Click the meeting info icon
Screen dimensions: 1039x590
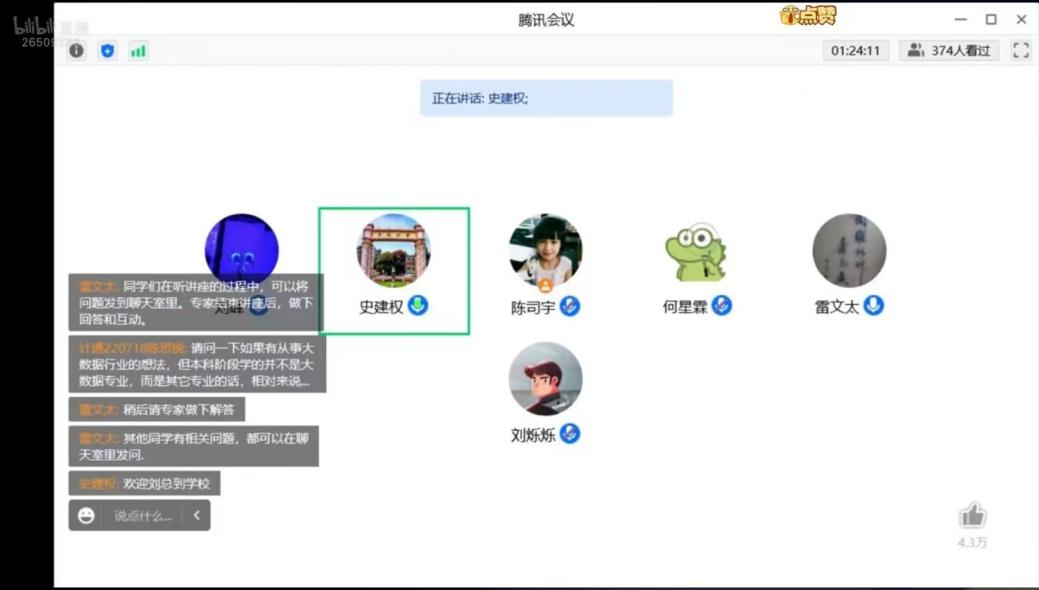[76, 51]
